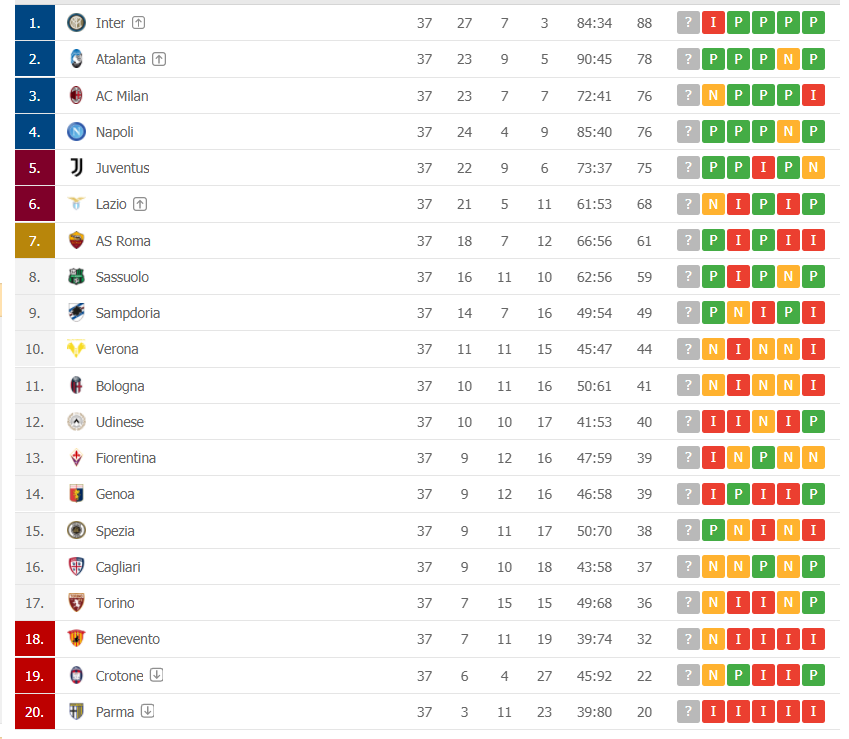
Task: Click the Napoli team badge
Action: tap(76, 132)
